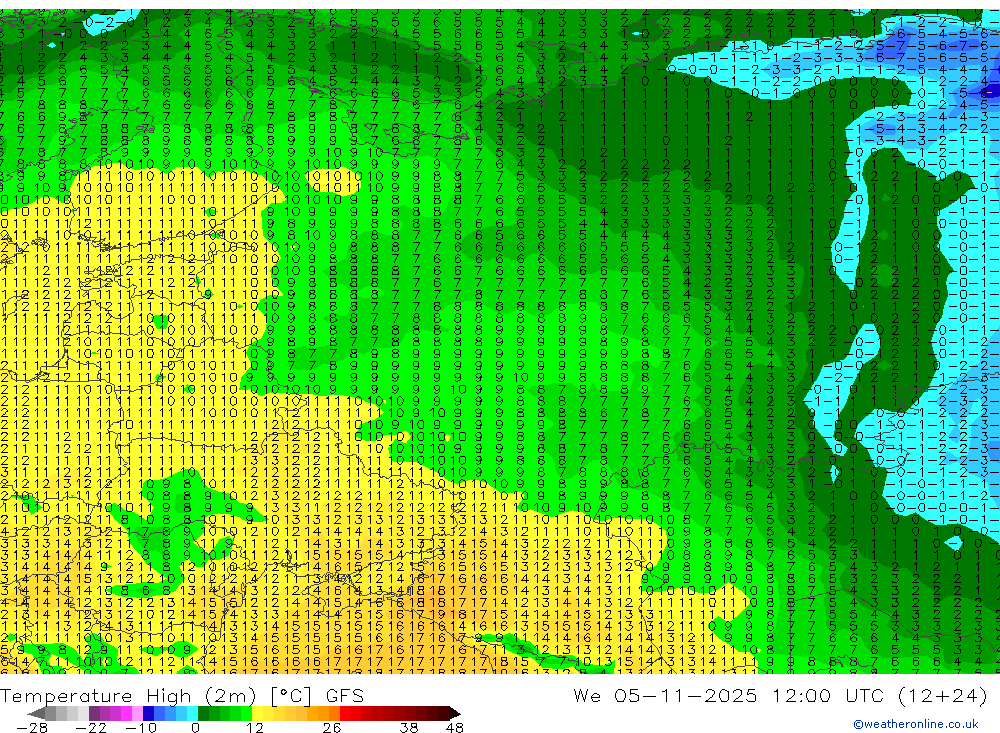This screenshot has width=1000, height=733.
Task: Click the 0 legend label
Action: coord(195,728)
